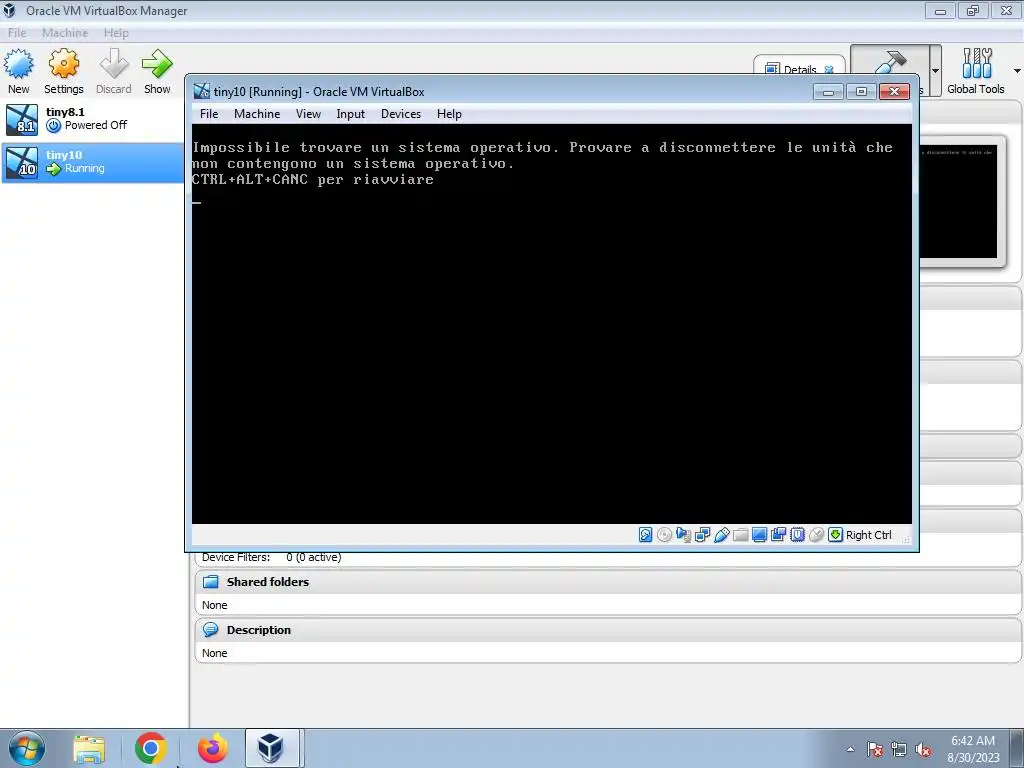Screen dimensions: 1024x768
Task: Open File menu in VirtualBox Manager
Action: click(17, 33)
